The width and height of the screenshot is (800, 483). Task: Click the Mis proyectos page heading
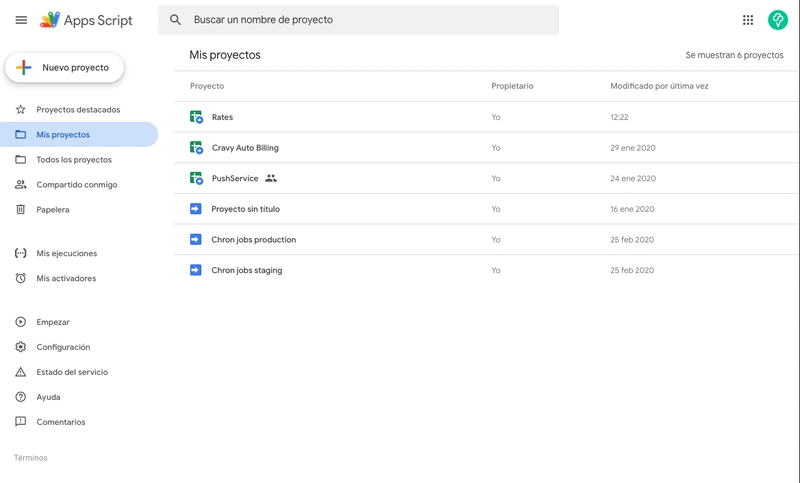225,55
